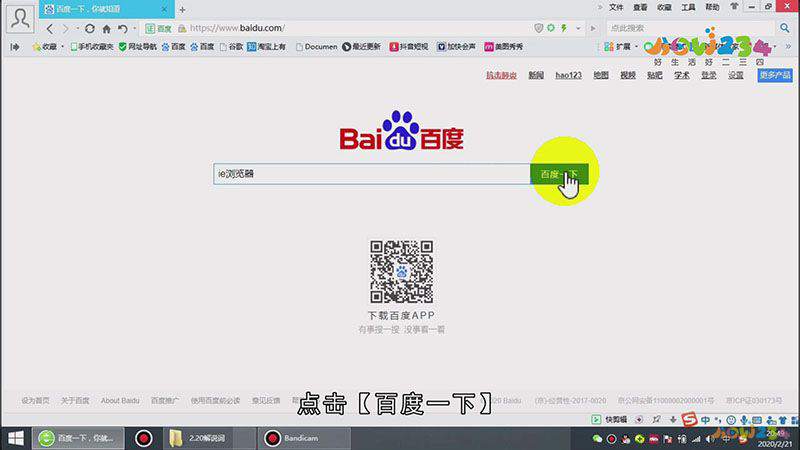Switch to 百度一下 browser taskbar item
This screenshot has height=450, width=800.
coord(79,438)
